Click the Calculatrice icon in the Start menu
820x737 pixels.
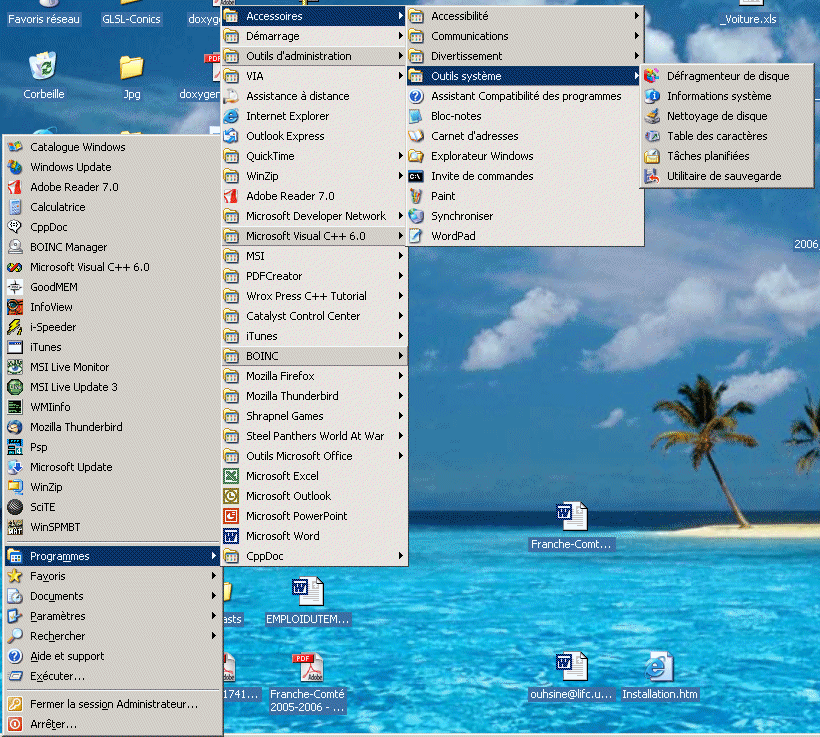[15, 207]
